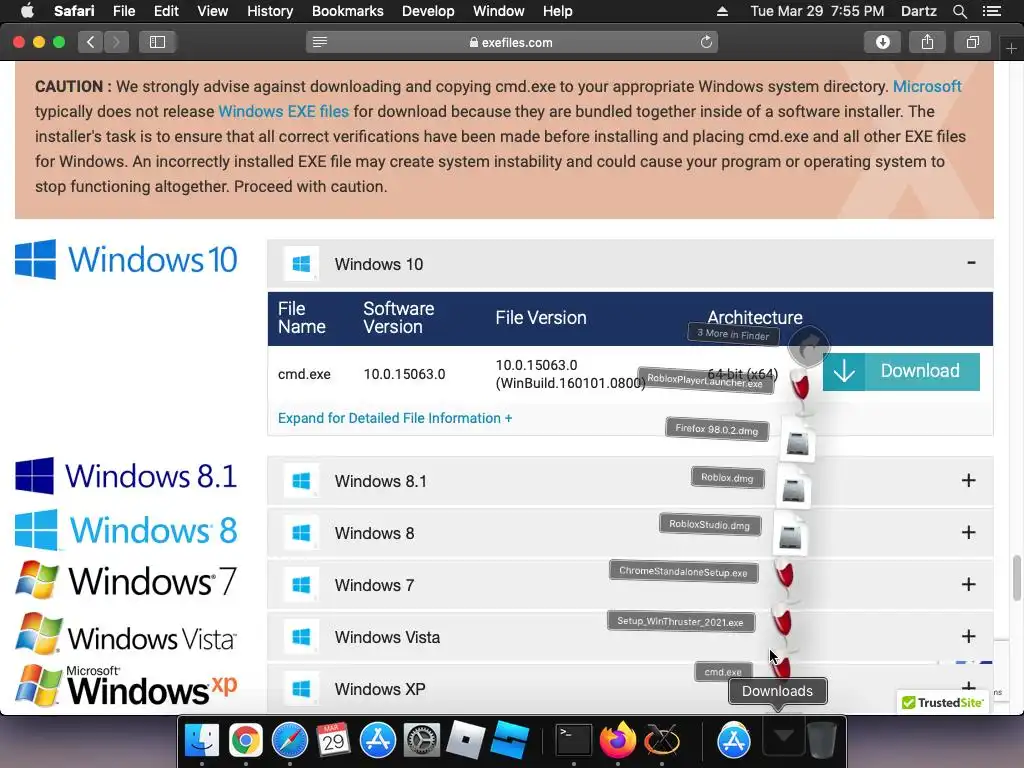Image resolution: width=1024 pixels, height=768 pixels.
Task: Click the date and time in menu bar
Action: tap(817, 11)
